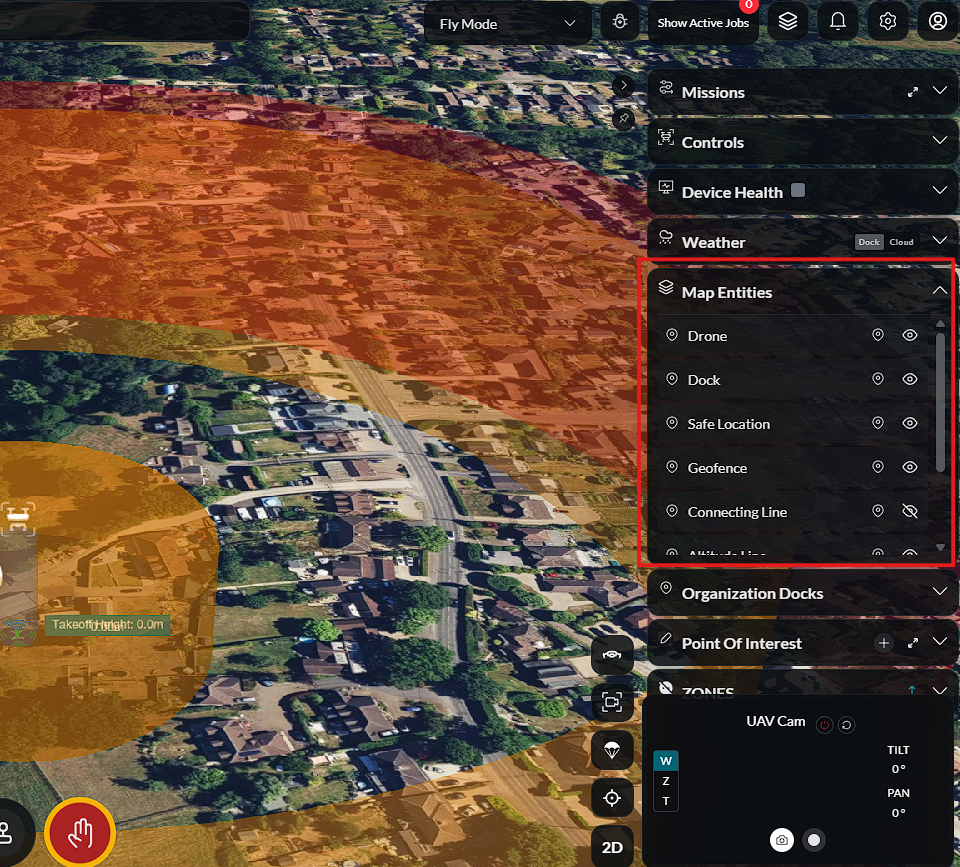Viewport: 960px width, 867px height.
Task: Collapse side panel with right arrow
Action: coord(623,85)
